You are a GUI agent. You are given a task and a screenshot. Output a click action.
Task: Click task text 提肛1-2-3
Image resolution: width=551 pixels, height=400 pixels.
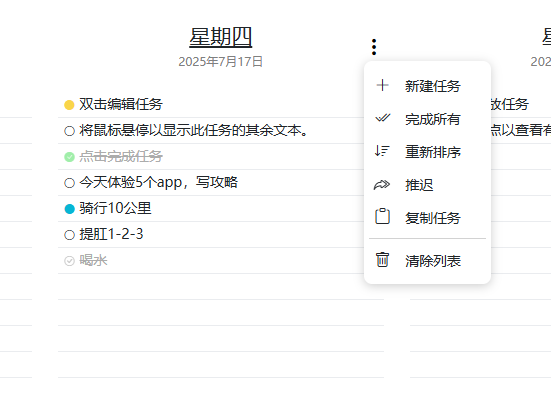111,234
